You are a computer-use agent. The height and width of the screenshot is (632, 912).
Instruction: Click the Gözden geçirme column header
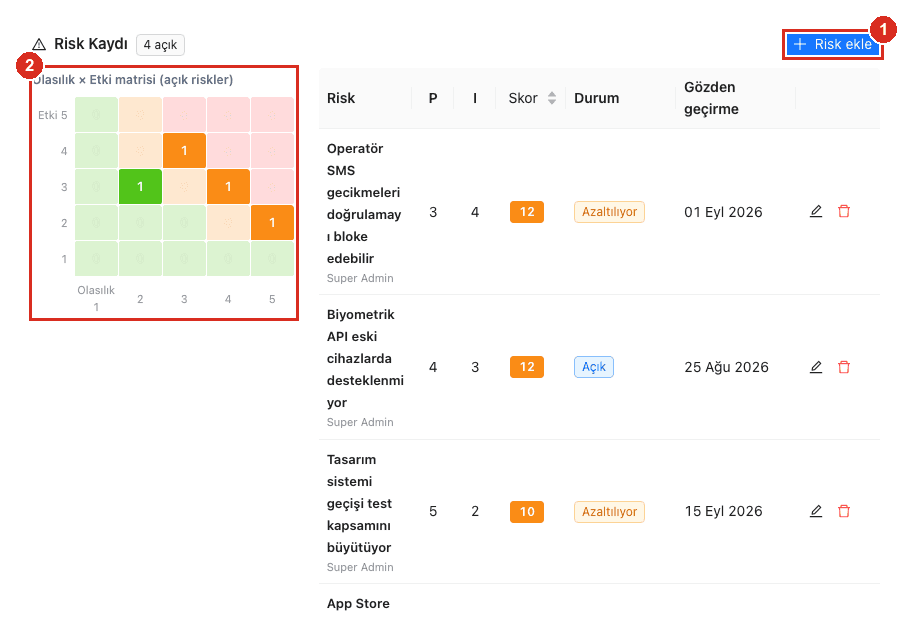tap(711, 98)
